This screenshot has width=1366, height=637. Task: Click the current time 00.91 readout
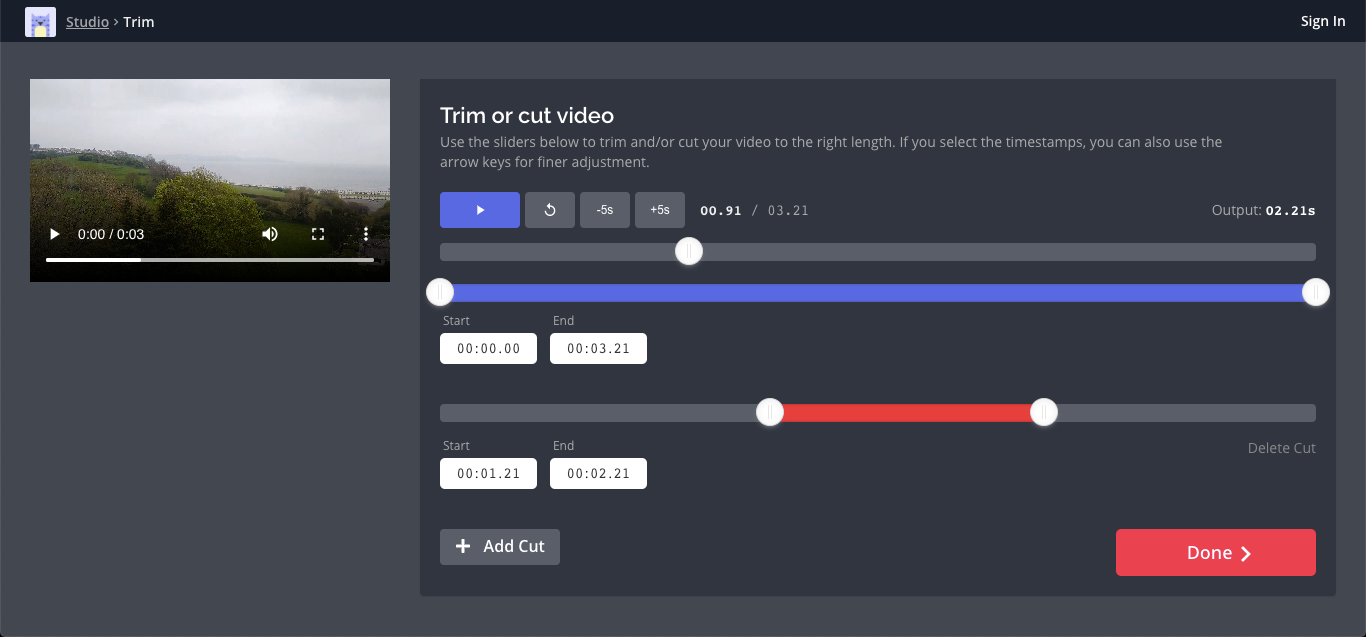tap(721, 211)
